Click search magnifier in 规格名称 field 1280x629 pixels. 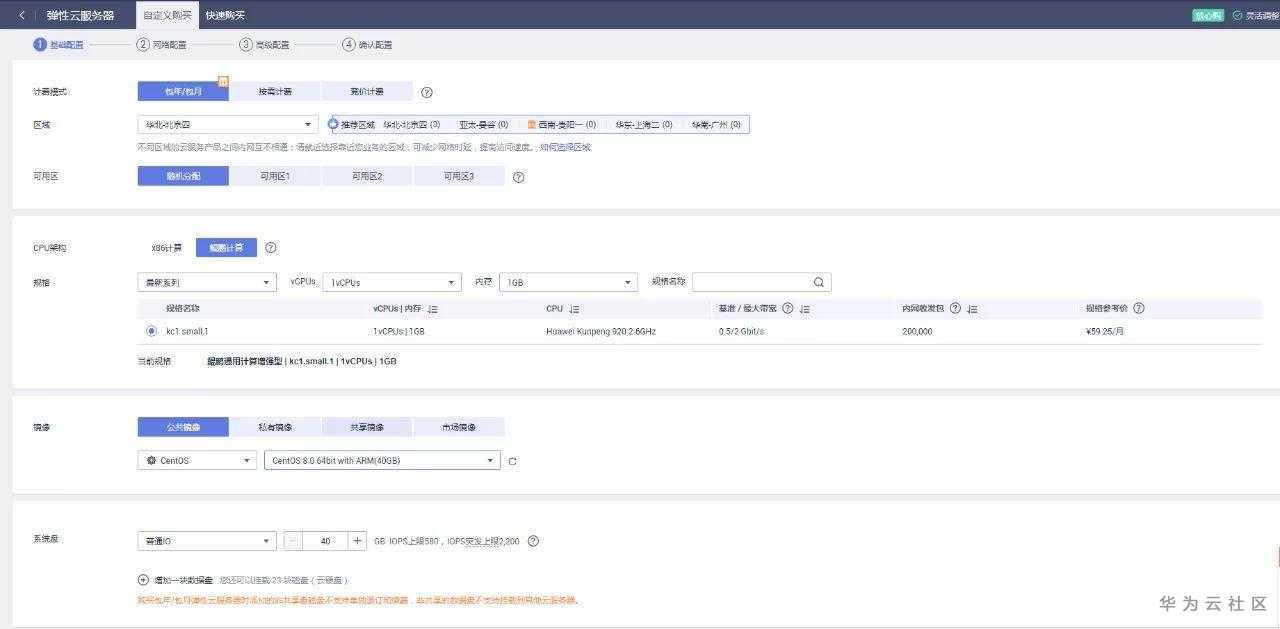tap(819, 282)
